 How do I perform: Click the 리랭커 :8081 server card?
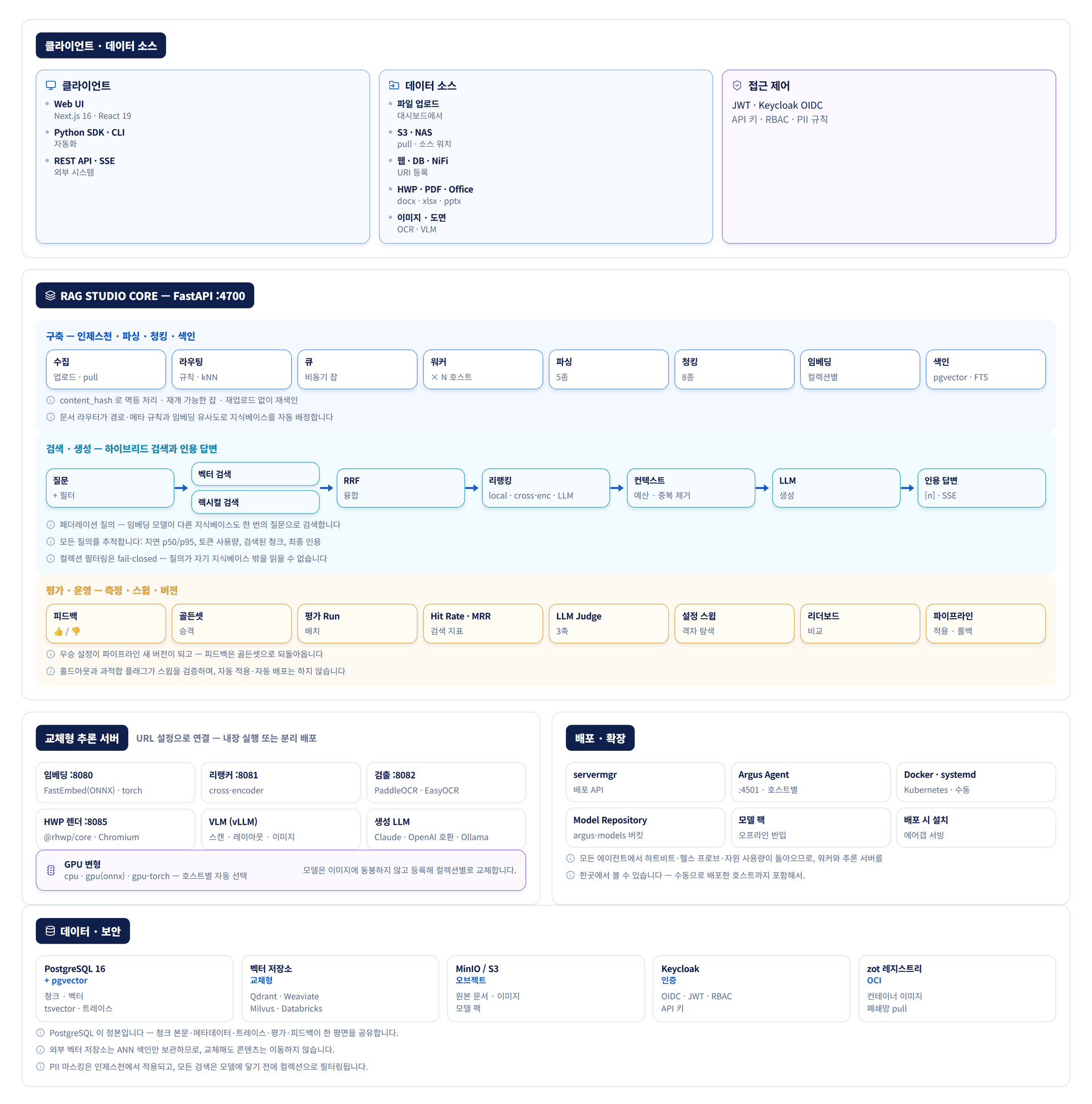(280, 782)
